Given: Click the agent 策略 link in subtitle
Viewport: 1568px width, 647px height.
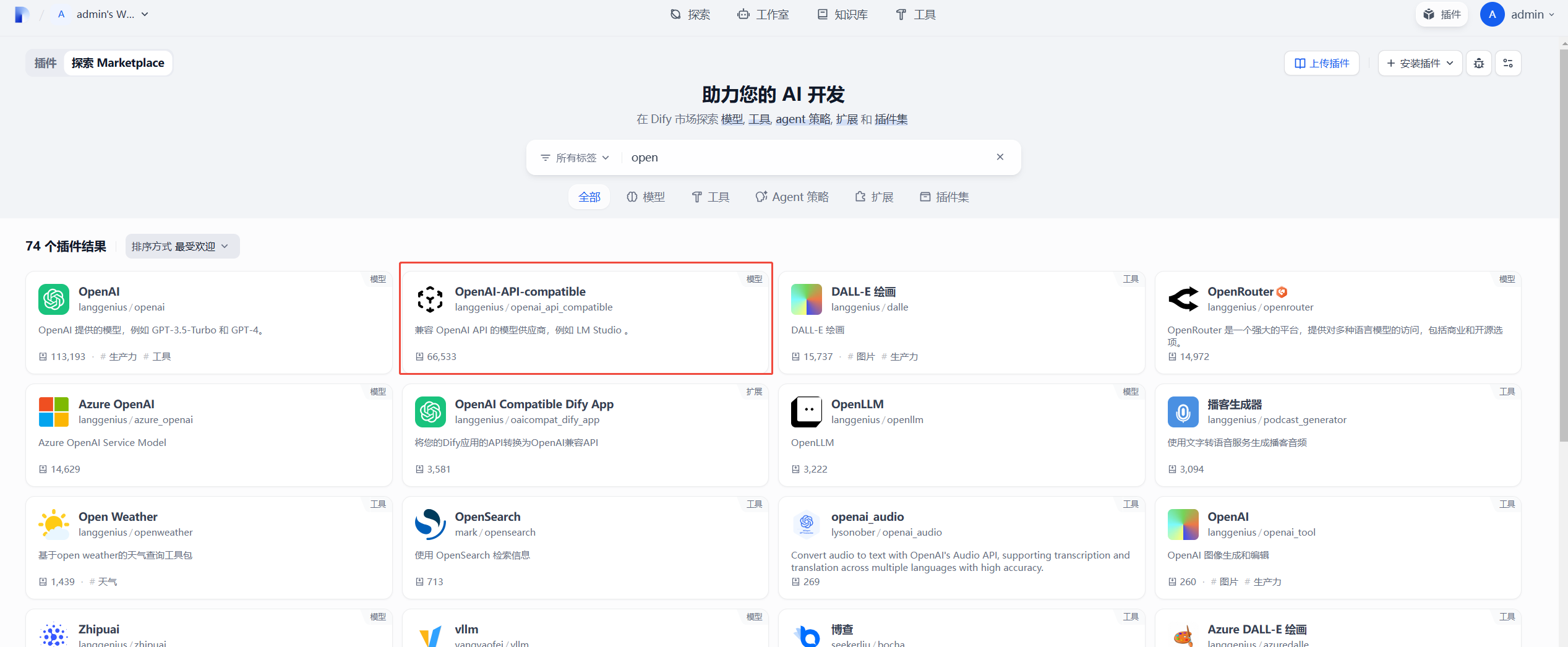Looking at the screenshot, I should point(802,119).
